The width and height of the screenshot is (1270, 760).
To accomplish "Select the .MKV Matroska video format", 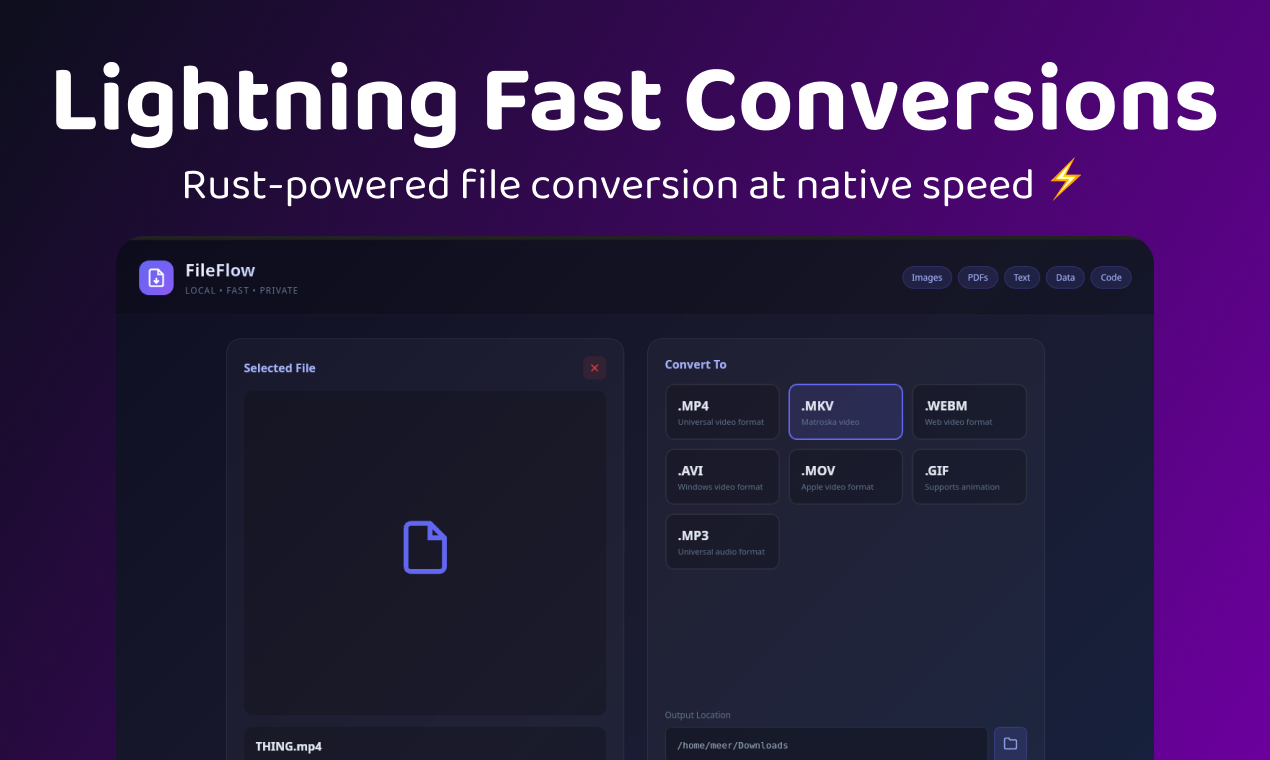I will (845, 411).
